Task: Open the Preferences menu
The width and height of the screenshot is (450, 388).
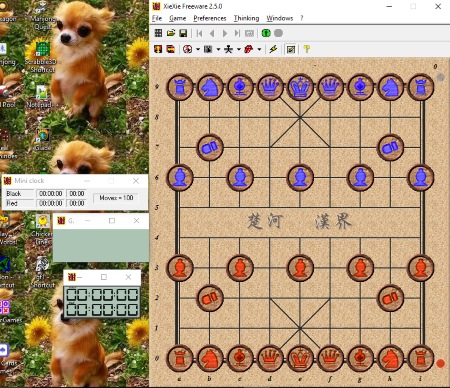Action: coord(210,18)
